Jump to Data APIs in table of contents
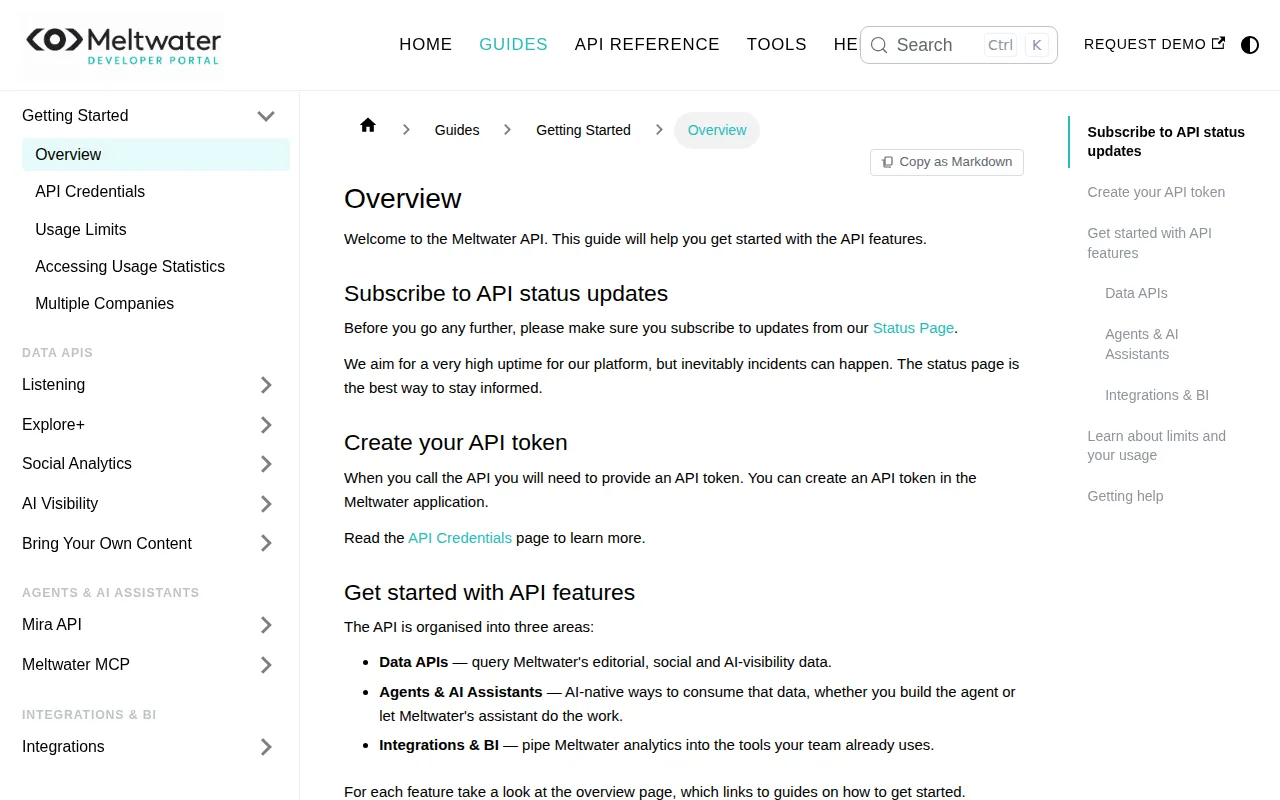The height and width of the screenshot is (800, 1280). (x=1136, y=293)
